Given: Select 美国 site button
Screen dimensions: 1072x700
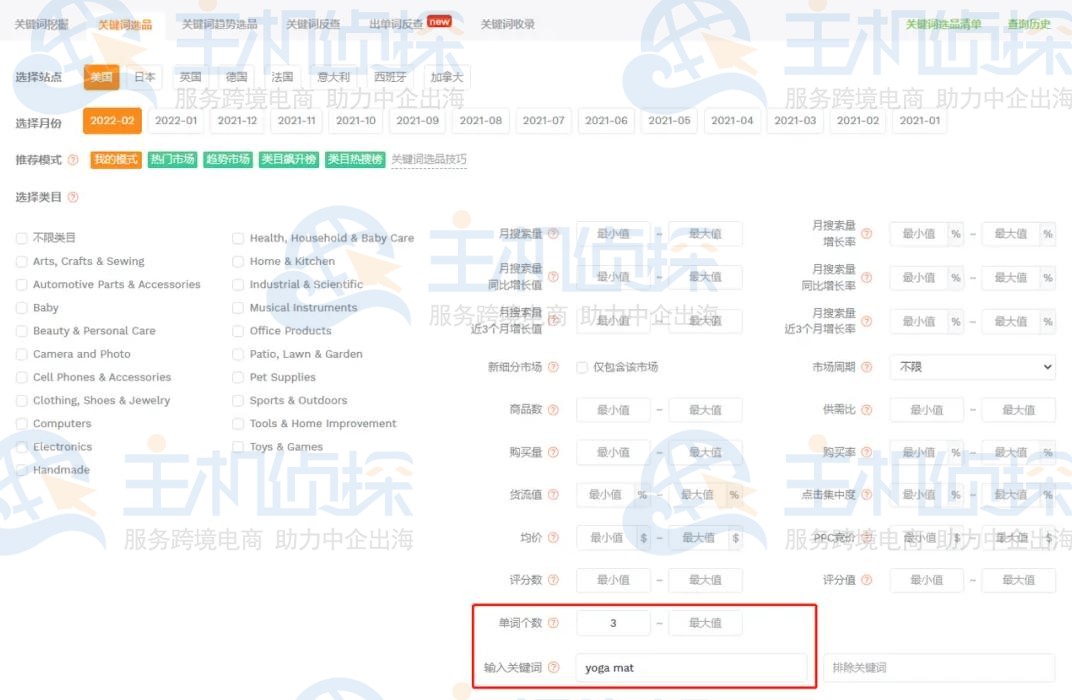Looking at the screenshot, I should coord(101,77).
